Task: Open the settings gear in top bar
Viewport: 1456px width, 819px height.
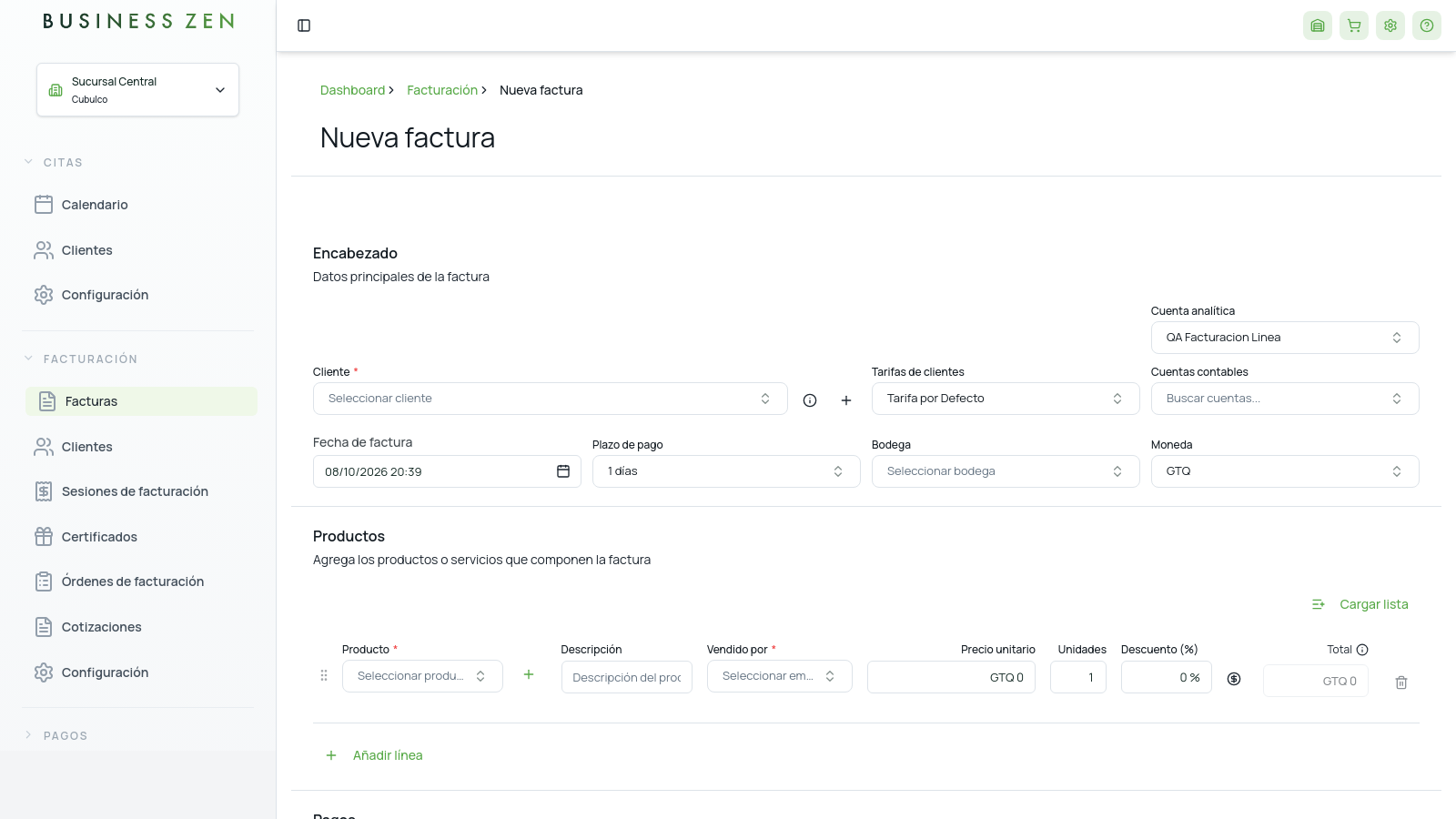Action: click(1390, 25)
